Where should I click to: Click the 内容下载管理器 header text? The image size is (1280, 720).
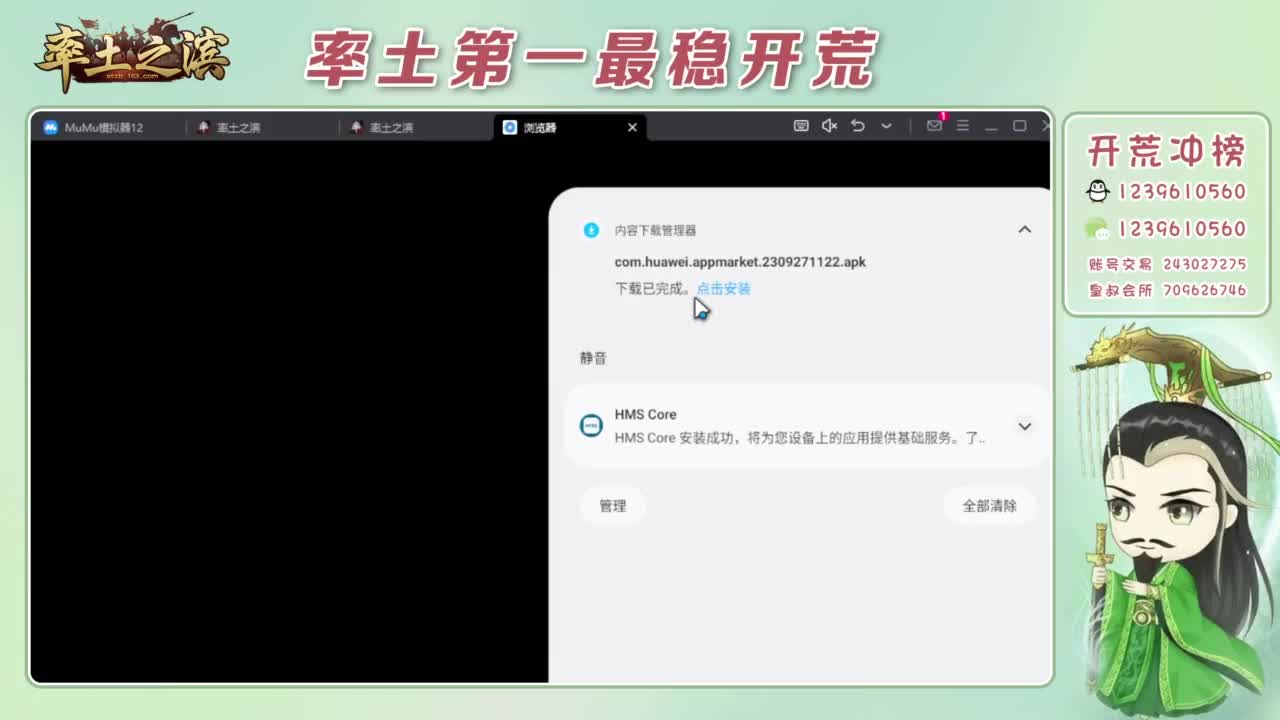coord(655,230)
